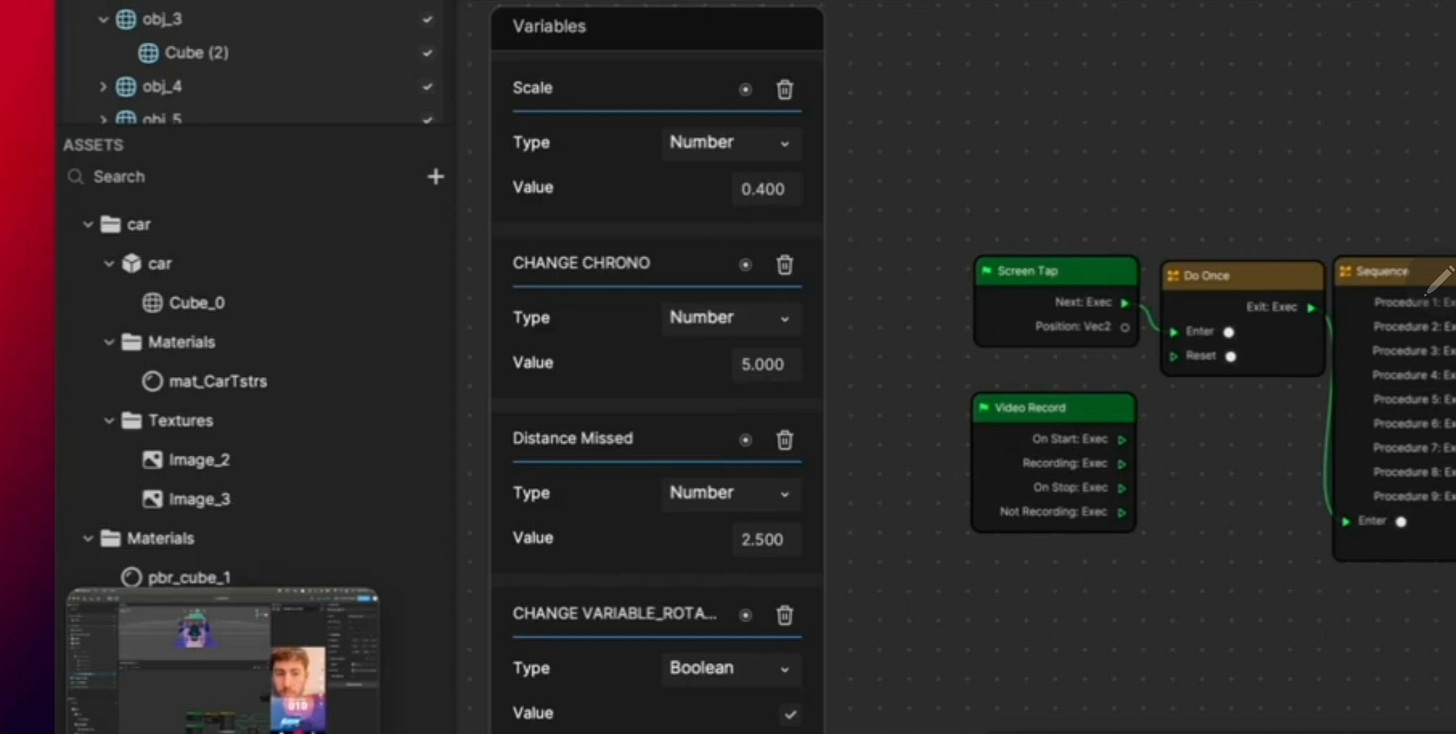Click the Screen Tap node flag icon
The width and height of the screenshot is (1456, 734).
[986, 271]
